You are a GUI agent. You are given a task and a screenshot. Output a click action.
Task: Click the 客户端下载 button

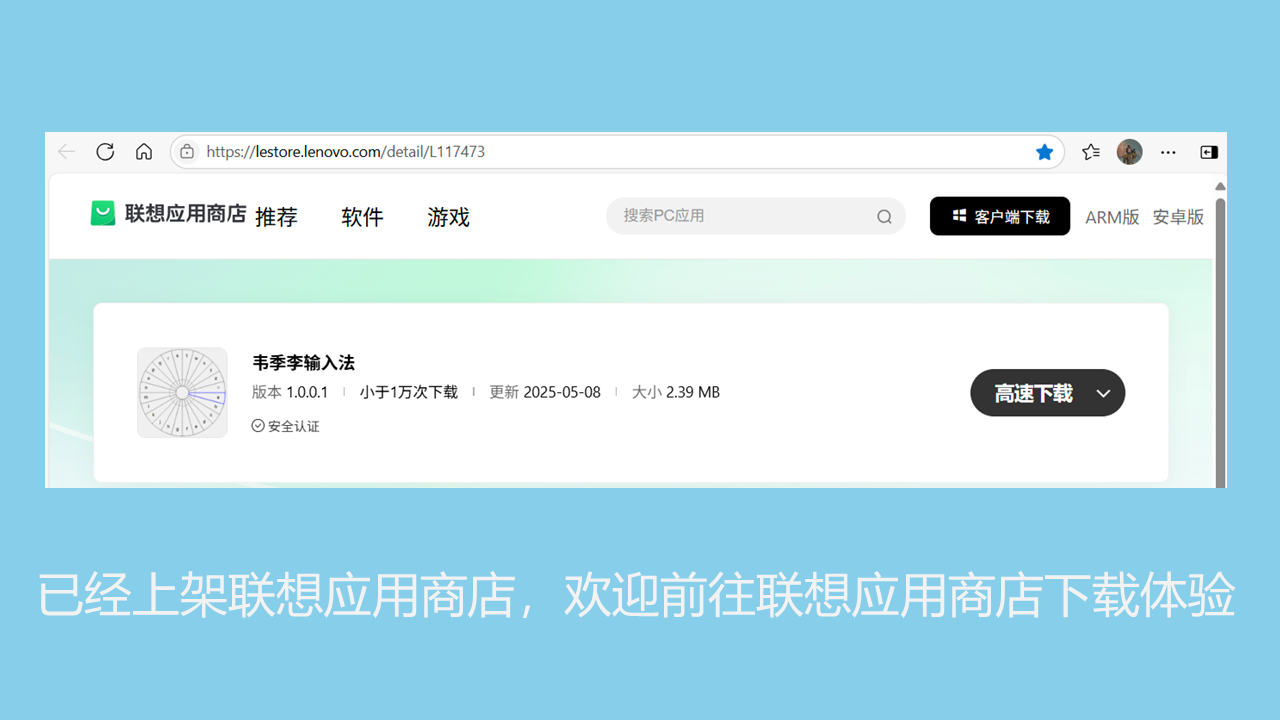[1000, 216]
